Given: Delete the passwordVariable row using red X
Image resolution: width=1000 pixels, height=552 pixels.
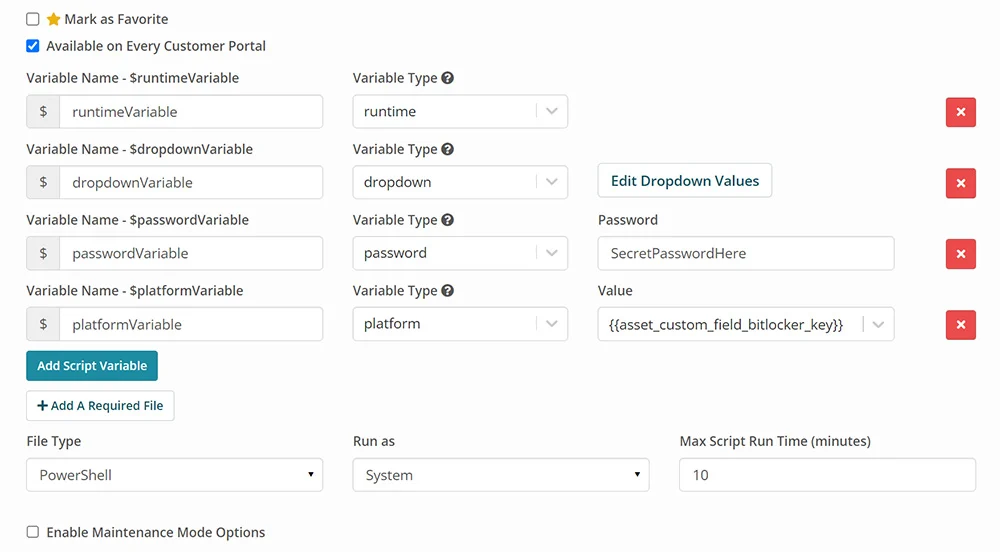Looking at the screenshot, I should click(x=960, y=254).
